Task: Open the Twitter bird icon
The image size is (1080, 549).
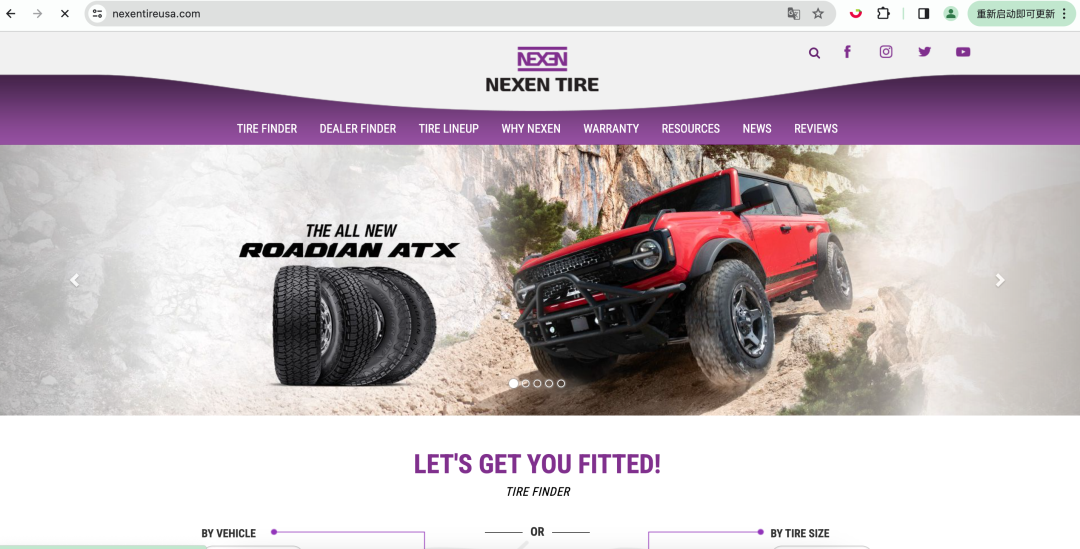Action: [924, 52]
